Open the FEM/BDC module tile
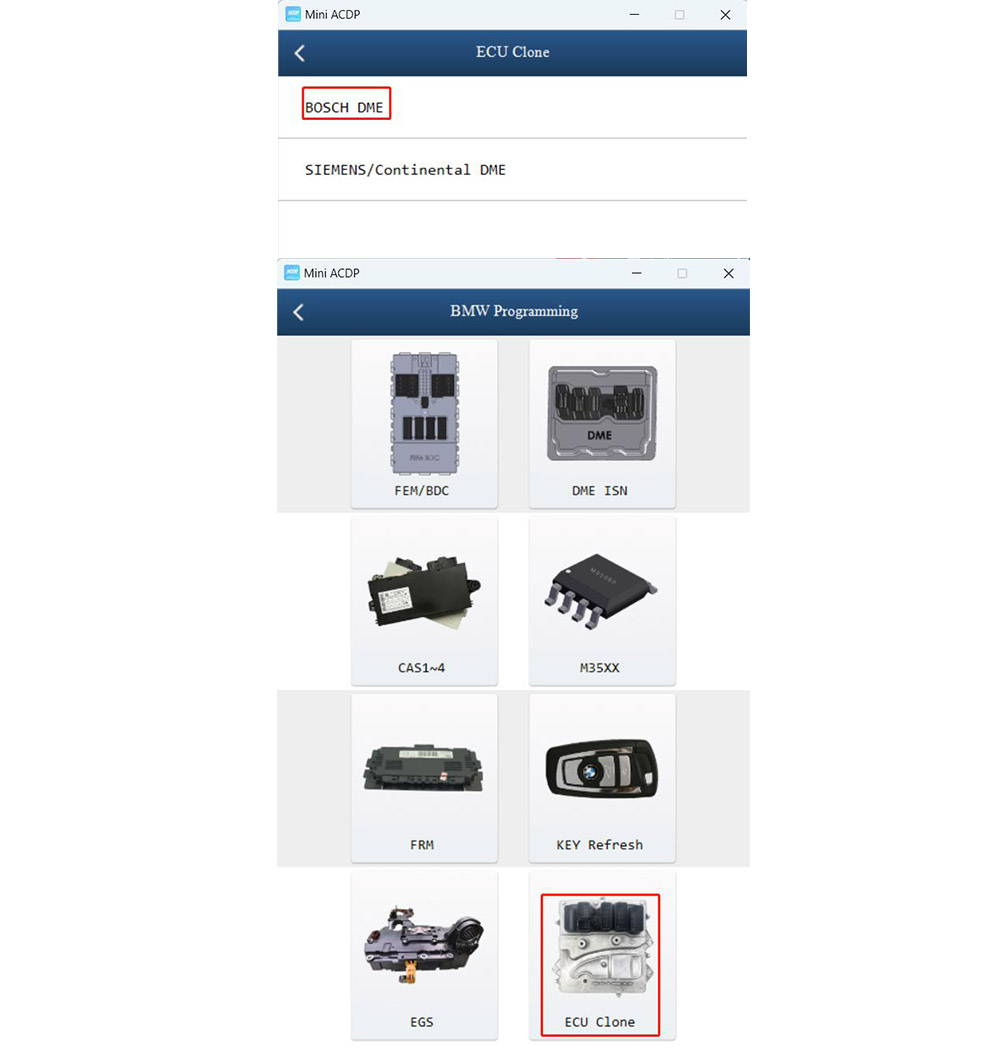 point(424,423)
